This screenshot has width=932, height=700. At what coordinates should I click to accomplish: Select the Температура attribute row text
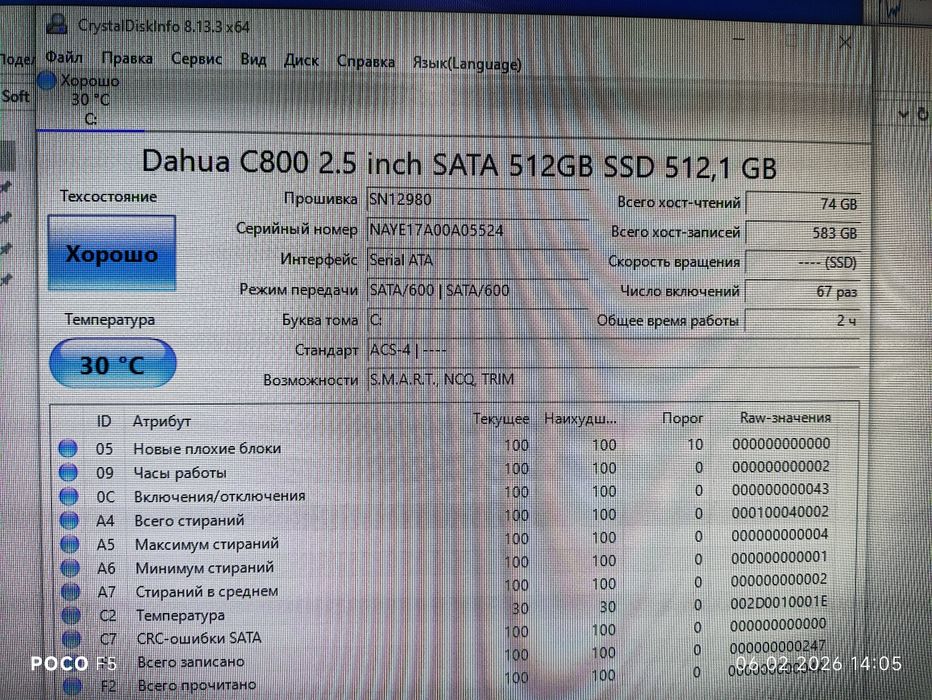[180, 615]
